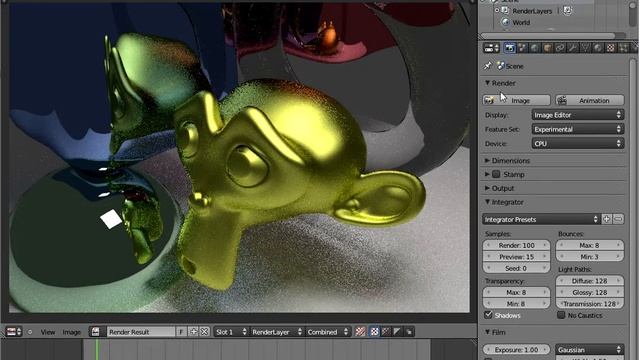Screen dimensions: 640x360
Task: Collapse the Render panel
Action: (487, 83)
